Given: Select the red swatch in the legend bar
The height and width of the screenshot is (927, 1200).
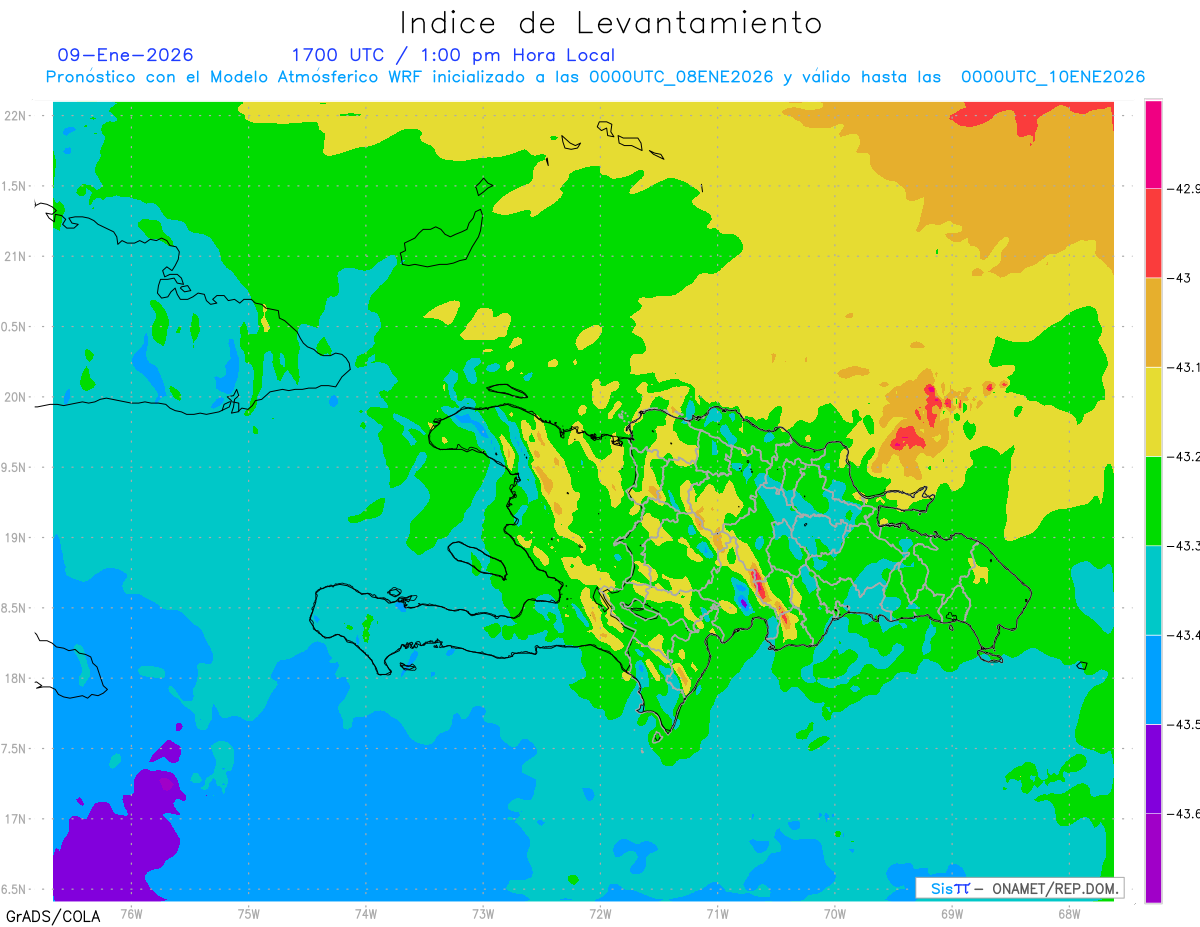Looking at the screenshot, I should point(1153,232).
